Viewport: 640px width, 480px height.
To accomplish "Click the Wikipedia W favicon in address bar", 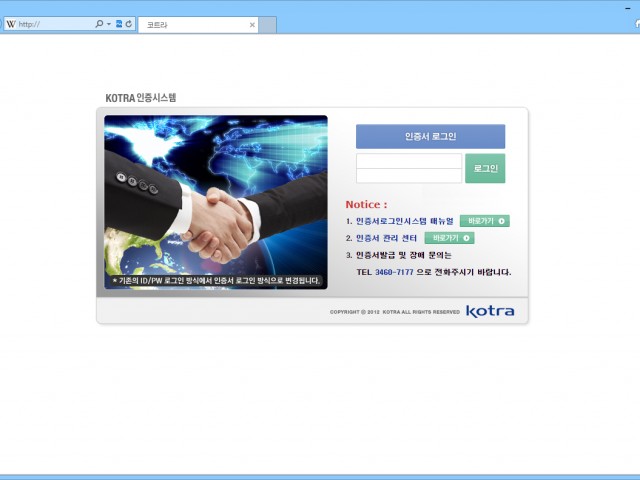I will 11,24.
